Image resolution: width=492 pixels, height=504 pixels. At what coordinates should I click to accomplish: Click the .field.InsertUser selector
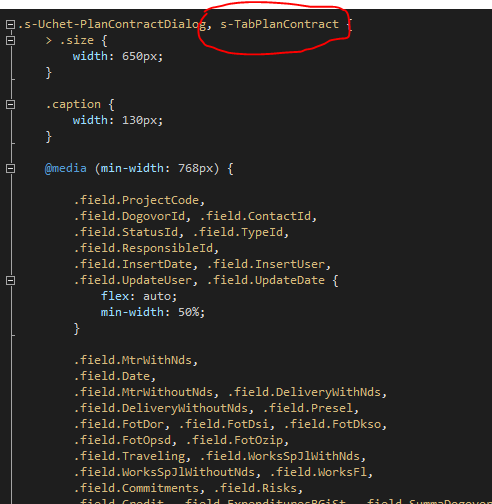click(x=266, y=264)
